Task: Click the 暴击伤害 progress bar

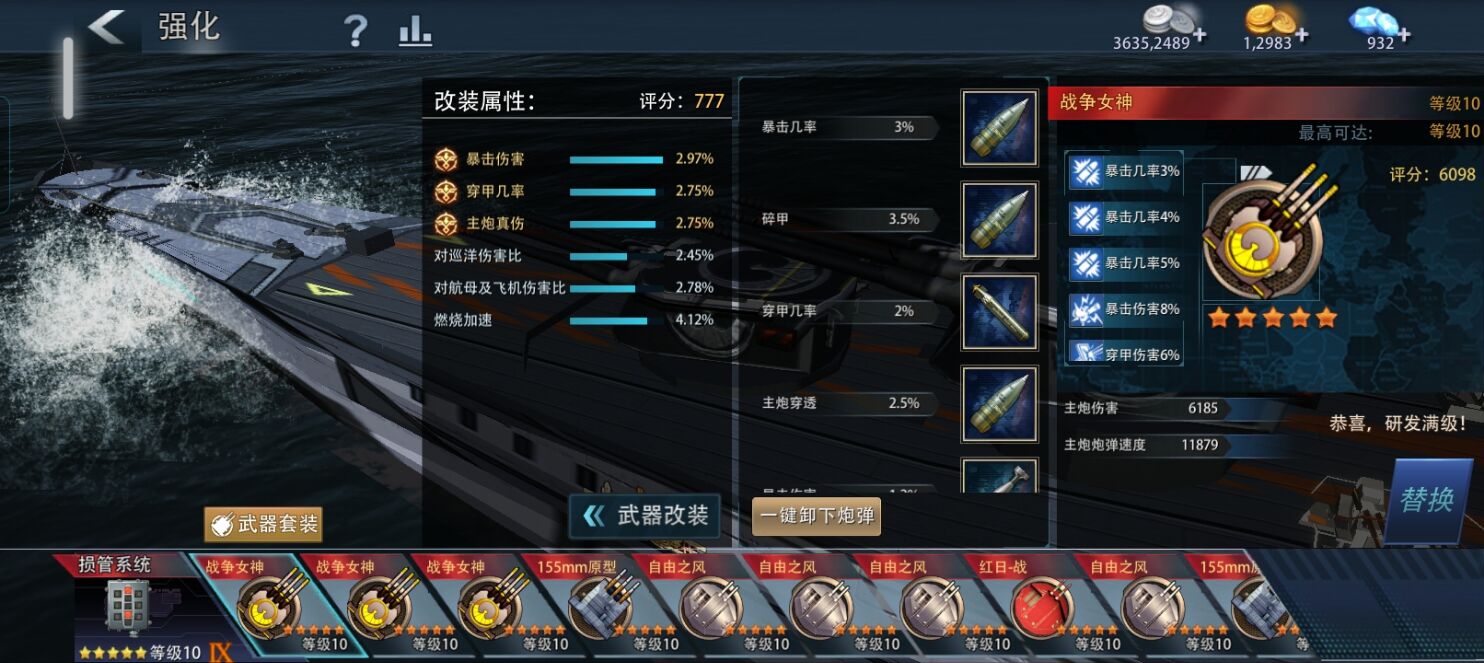Action: 616,159
